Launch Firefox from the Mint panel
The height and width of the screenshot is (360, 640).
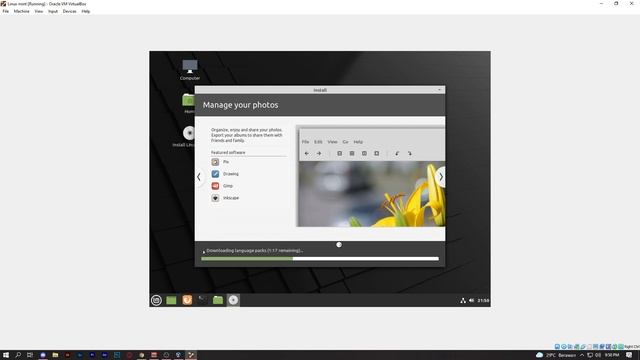coord(187,300)
